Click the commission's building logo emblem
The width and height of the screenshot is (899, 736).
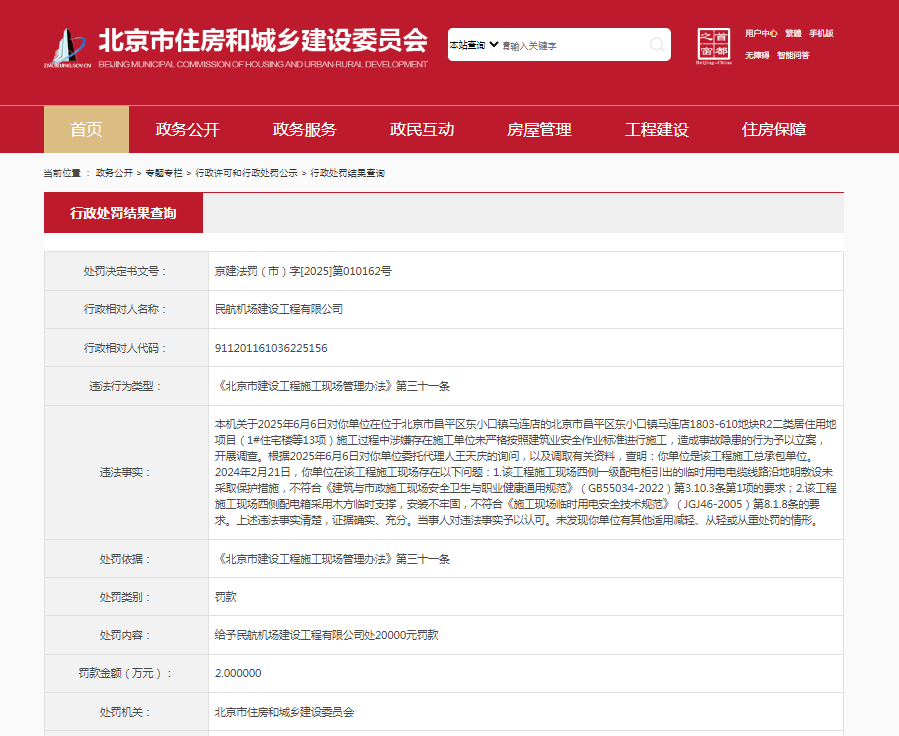pos(67,47)
